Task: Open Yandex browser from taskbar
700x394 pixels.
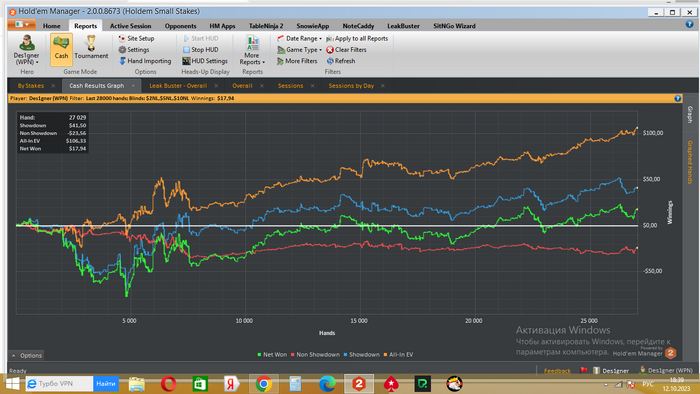Action: coord(231,384)
